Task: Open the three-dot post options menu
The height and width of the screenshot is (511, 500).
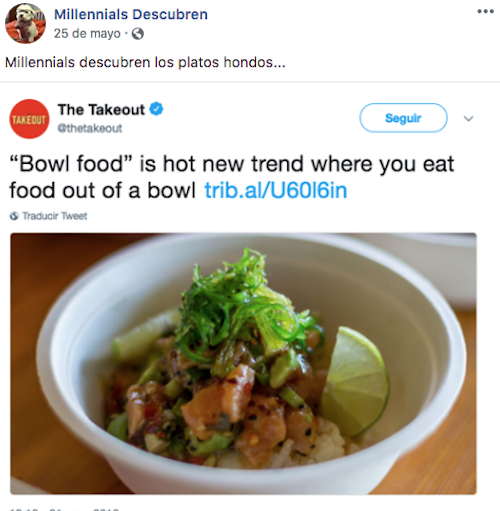Action: 485,11
